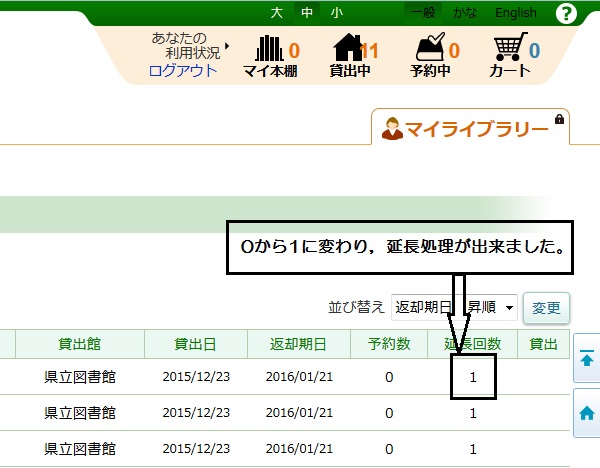This screenshot has width=600, height=468.
Task: Switch language to English
Action: tap(516, 13)
